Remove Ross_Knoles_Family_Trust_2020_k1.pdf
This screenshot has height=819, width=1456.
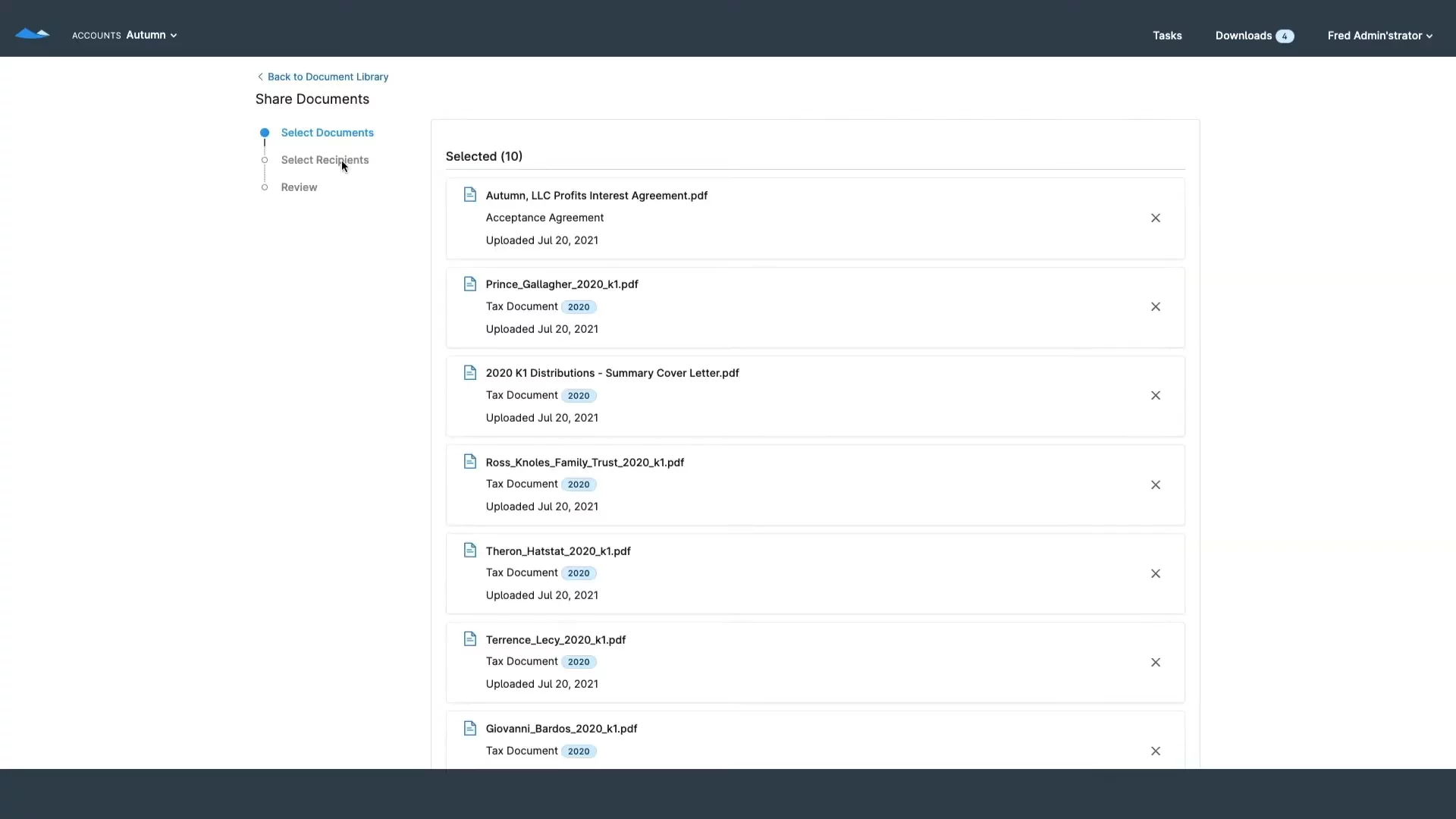coord(1155,485)
